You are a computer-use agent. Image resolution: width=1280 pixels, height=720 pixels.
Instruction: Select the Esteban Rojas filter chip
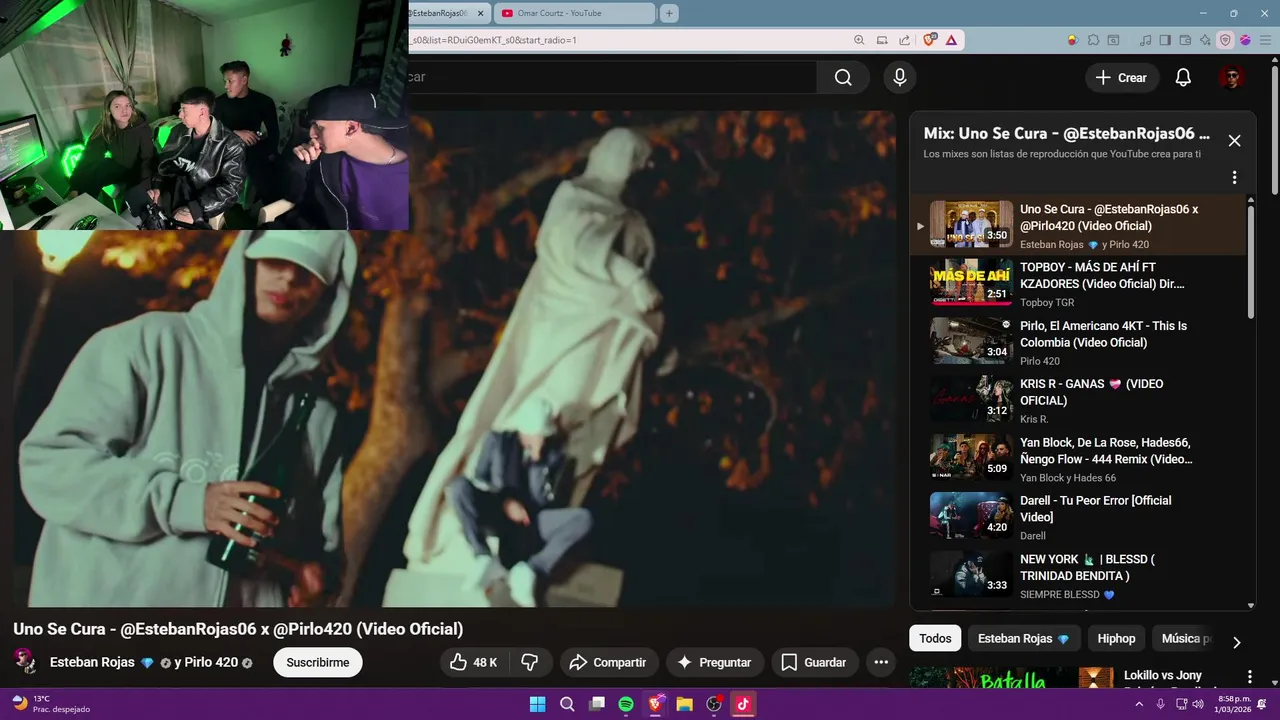click(x=1023, y=638)
